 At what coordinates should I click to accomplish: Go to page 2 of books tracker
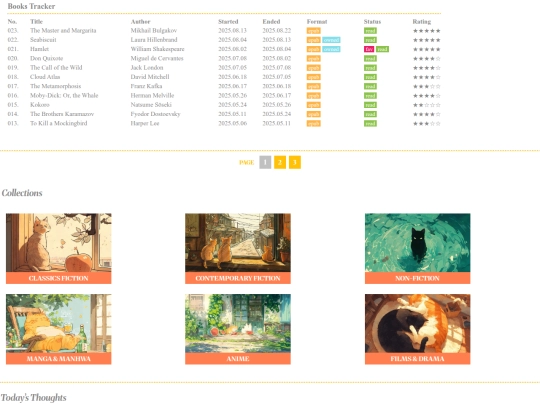click(x=280, y=162)
